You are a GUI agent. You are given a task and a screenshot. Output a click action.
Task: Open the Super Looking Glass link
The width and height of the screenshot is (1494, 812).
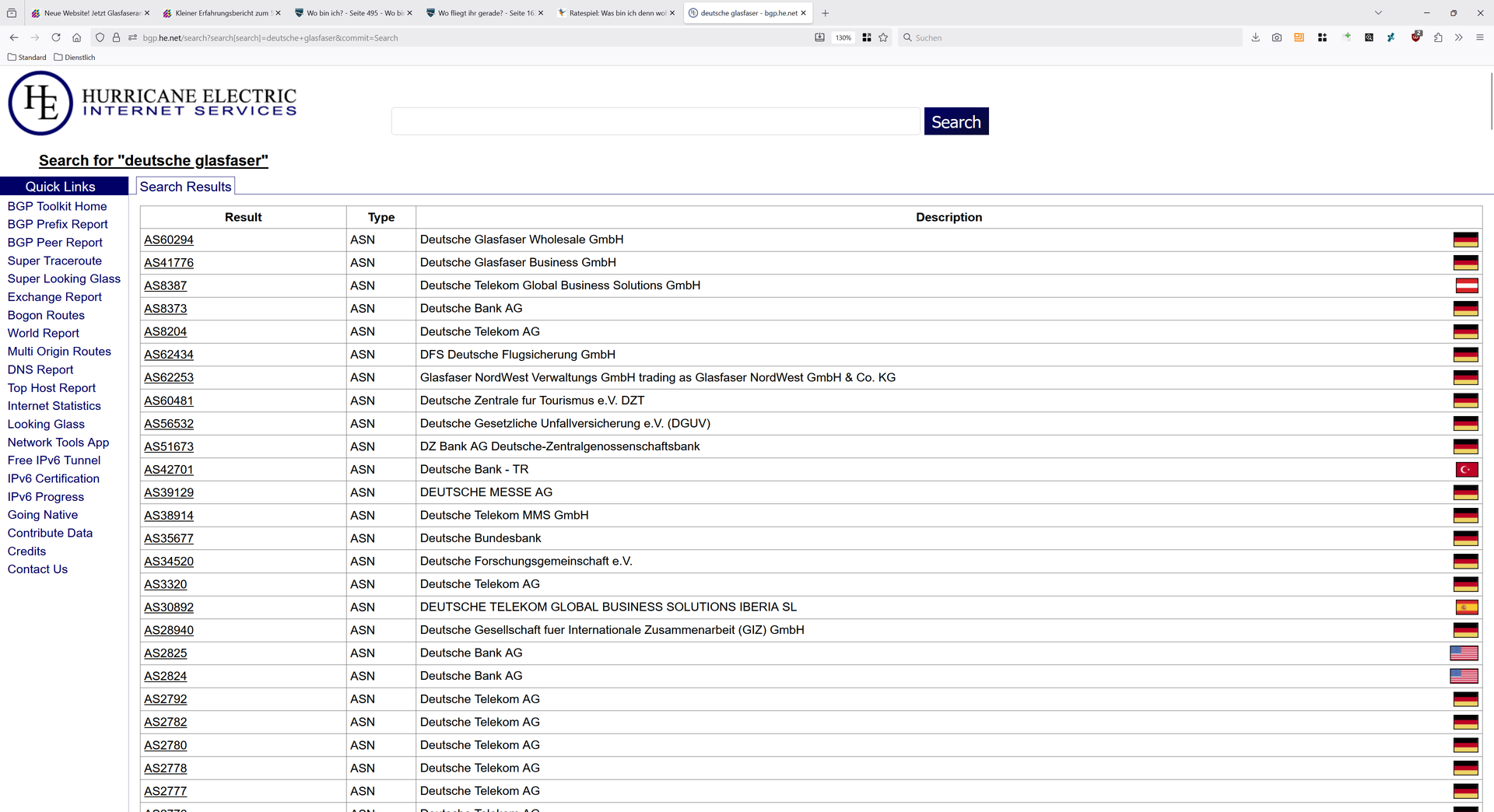[64, 278]
